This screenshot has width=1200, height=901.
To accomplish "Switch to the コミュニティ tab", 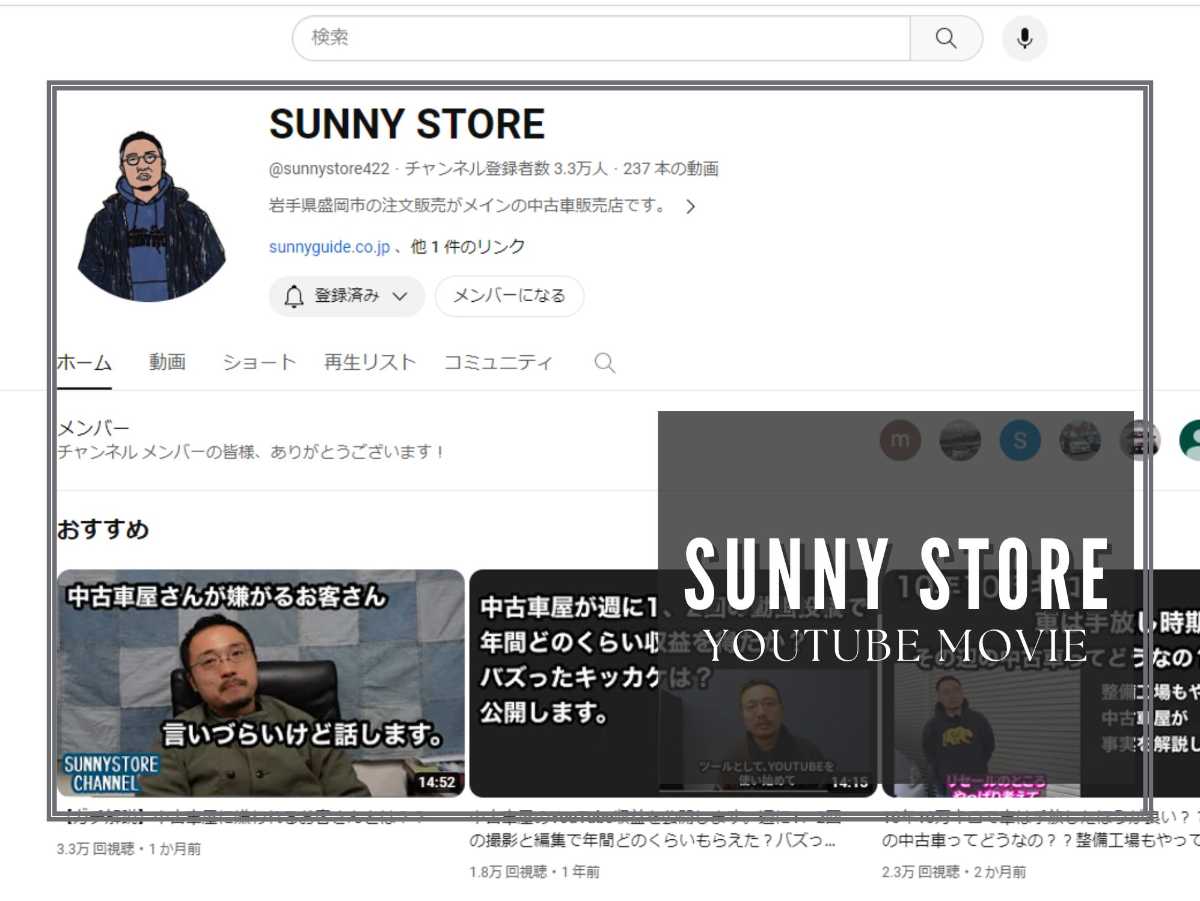I will click(x=499, y=362).
